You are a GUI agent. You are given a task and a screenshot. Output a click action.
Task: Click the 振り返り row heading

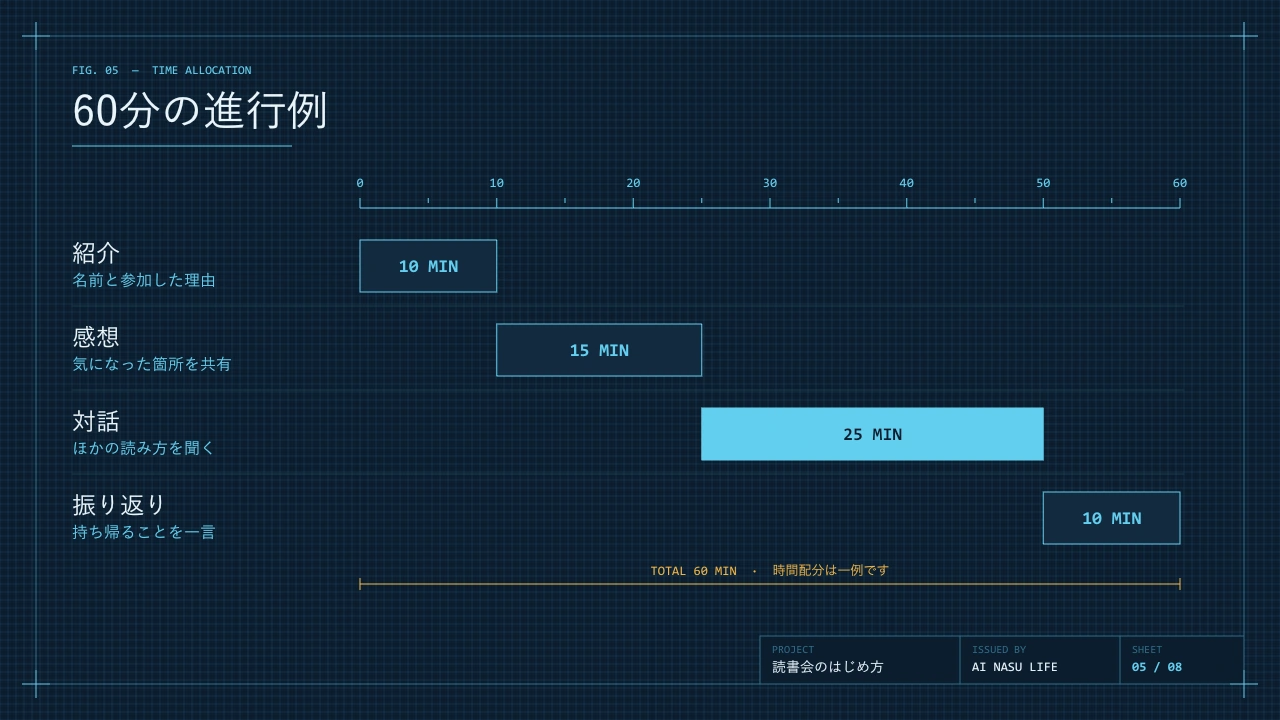[119, 505]
